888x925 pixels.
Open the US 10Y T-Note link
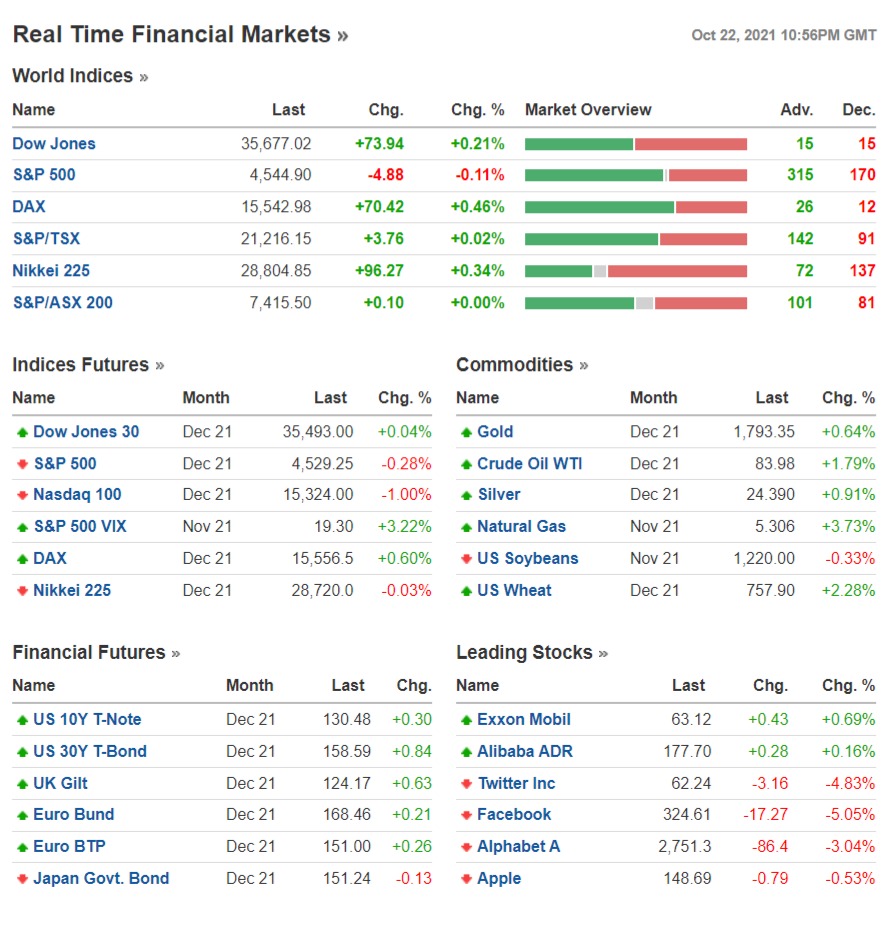[87, 719]
